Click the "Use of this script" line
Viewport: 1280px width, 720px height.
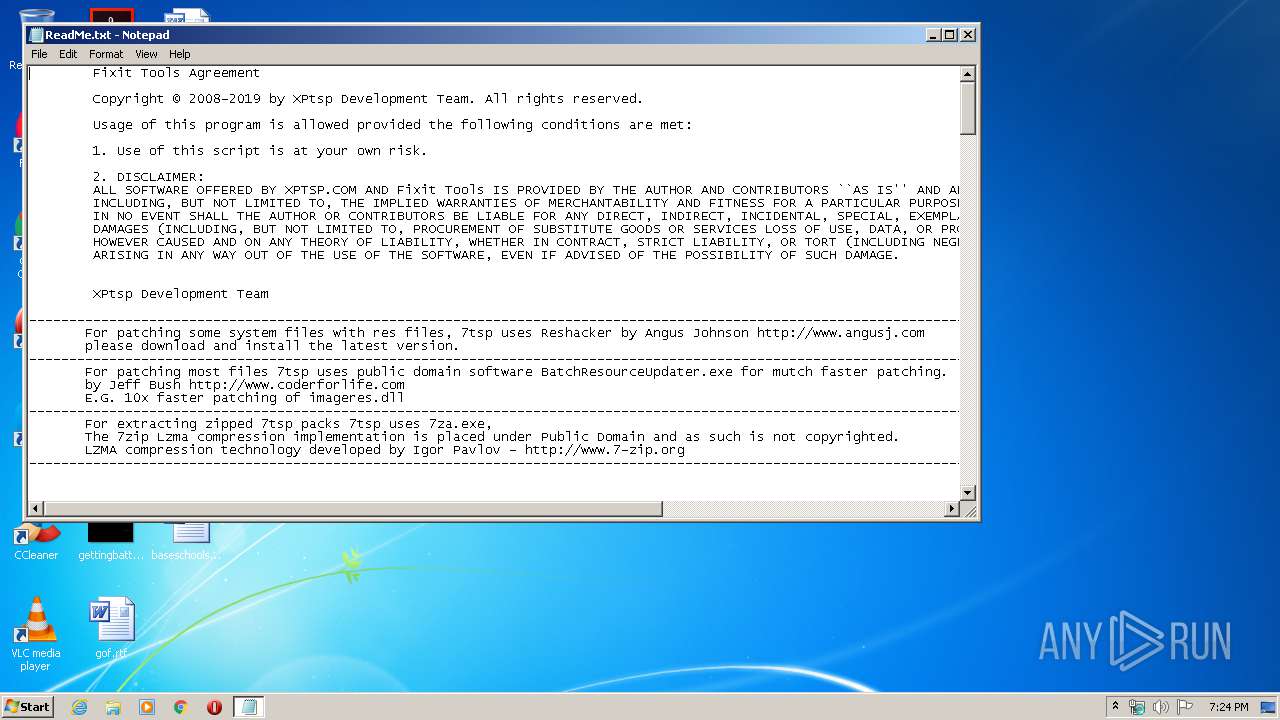[x=260, y=151]
